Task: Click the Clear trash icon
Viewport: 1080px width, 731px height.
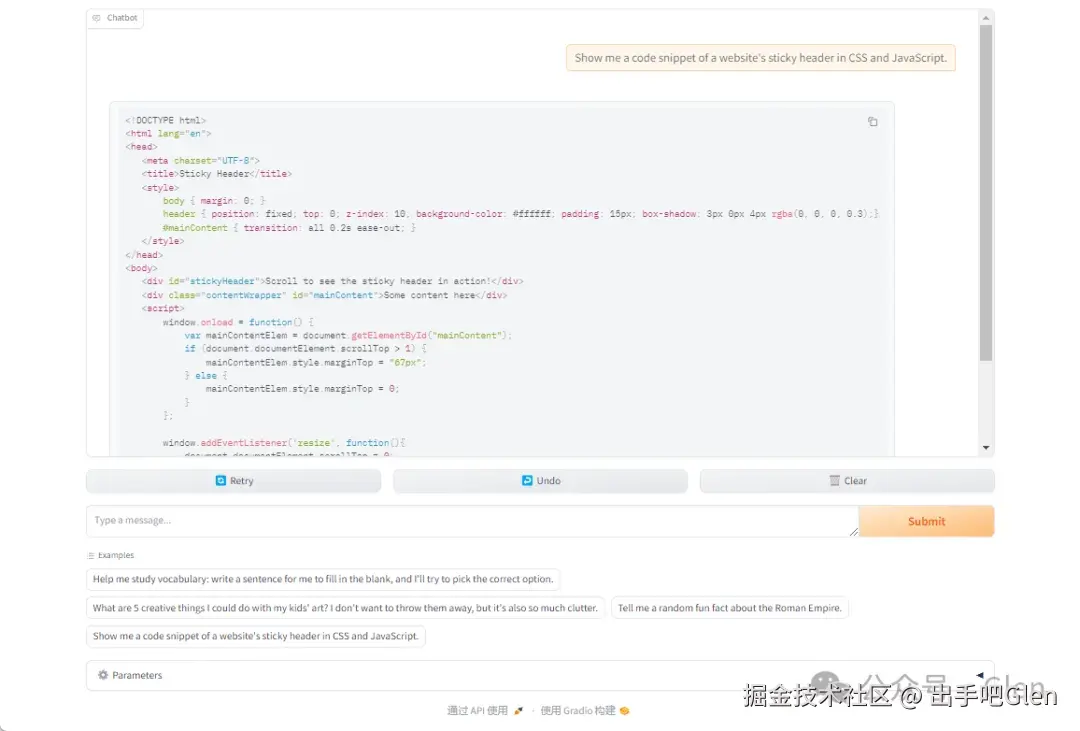Action: pyautogui.click(x=834, y=480)
